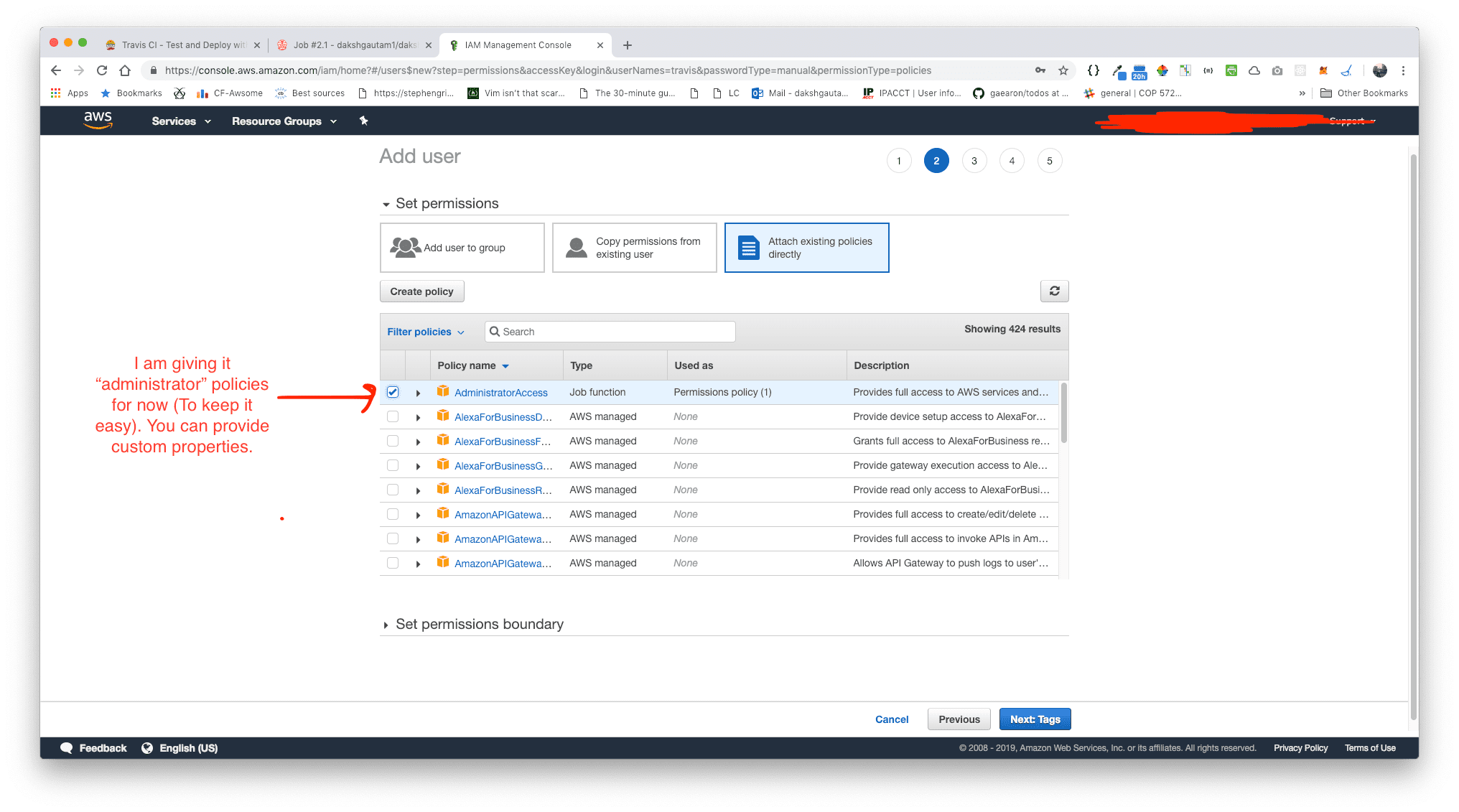Click the Attach existing policies document icon
Viewport: 1459px width, 812px height.
click(749, 248)
